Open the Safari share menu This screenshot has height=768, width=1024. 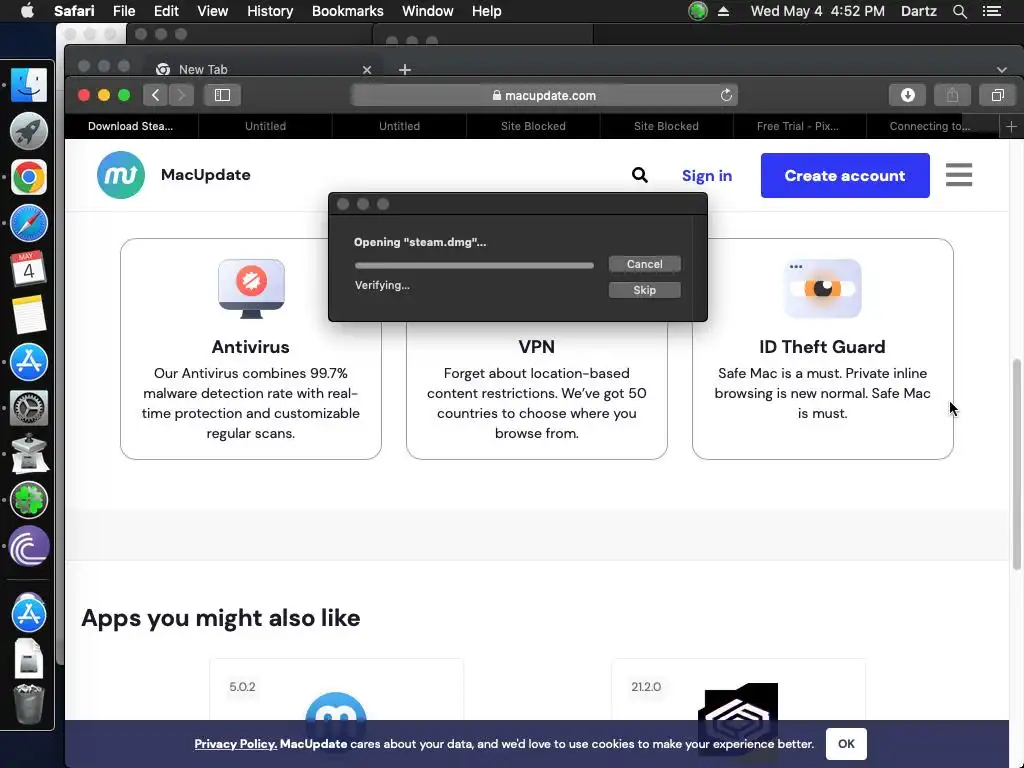(952, 95)
